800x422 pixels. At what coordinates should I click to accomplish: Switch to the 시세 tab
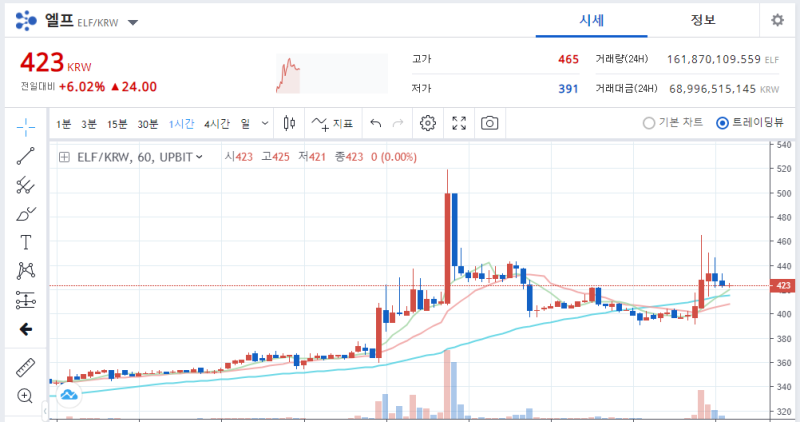(x=591, y=20)
